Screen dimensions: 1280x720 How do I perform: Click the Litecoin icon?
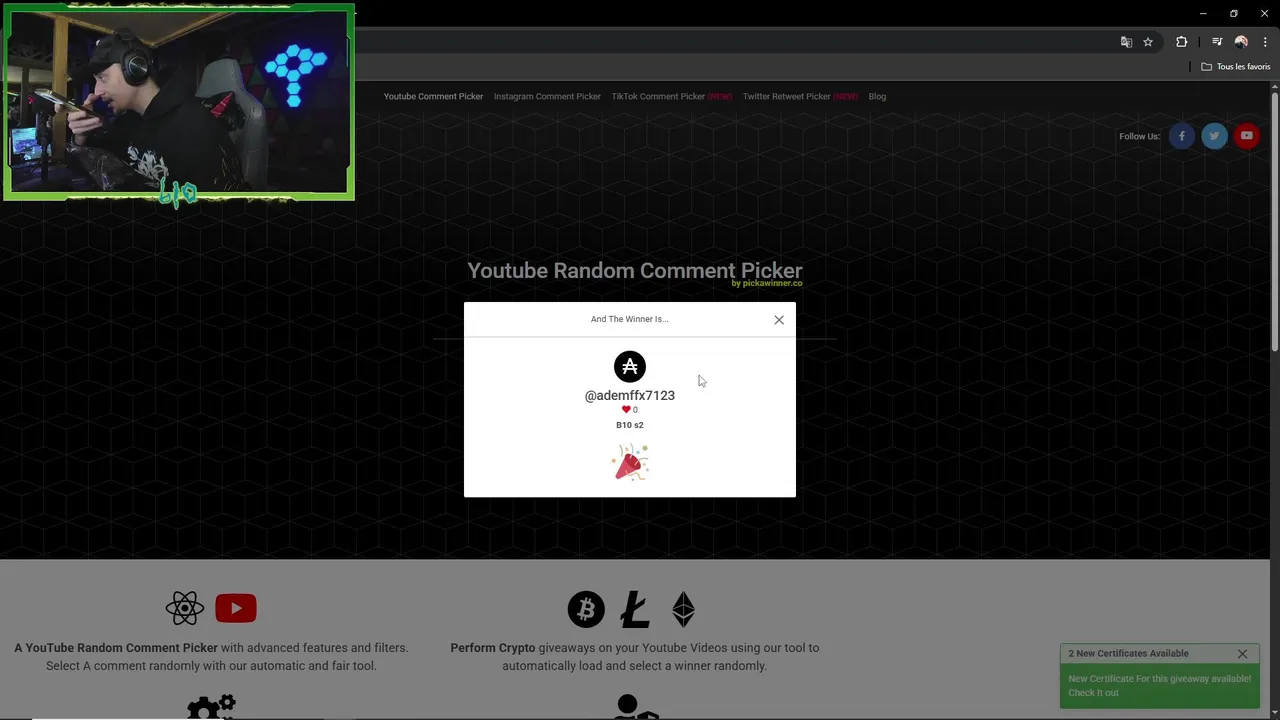(x=634, y=609)
